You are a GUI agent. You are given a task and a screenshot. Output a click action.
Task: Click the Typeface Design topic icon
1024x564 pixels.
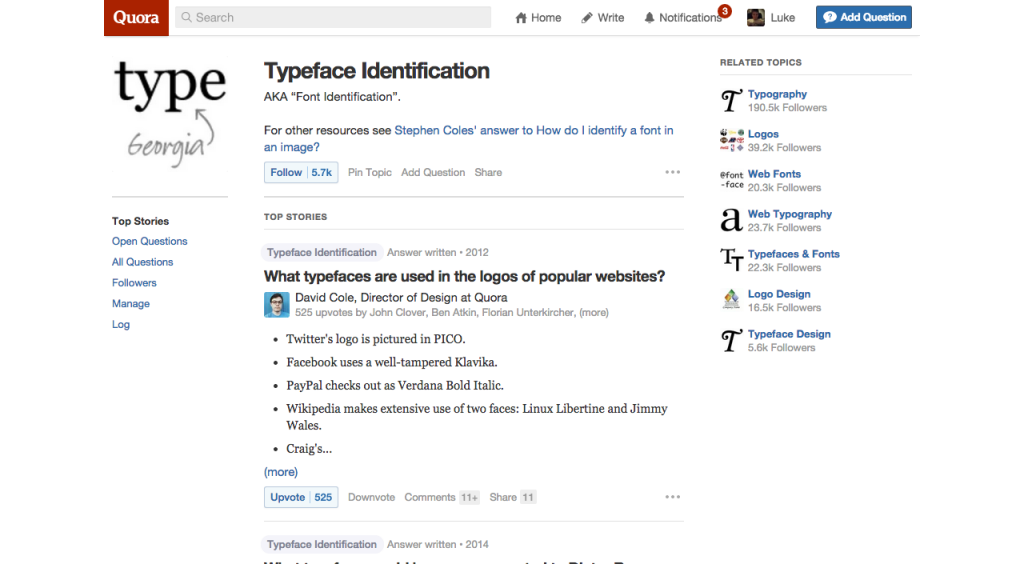(x=731, y=340)
